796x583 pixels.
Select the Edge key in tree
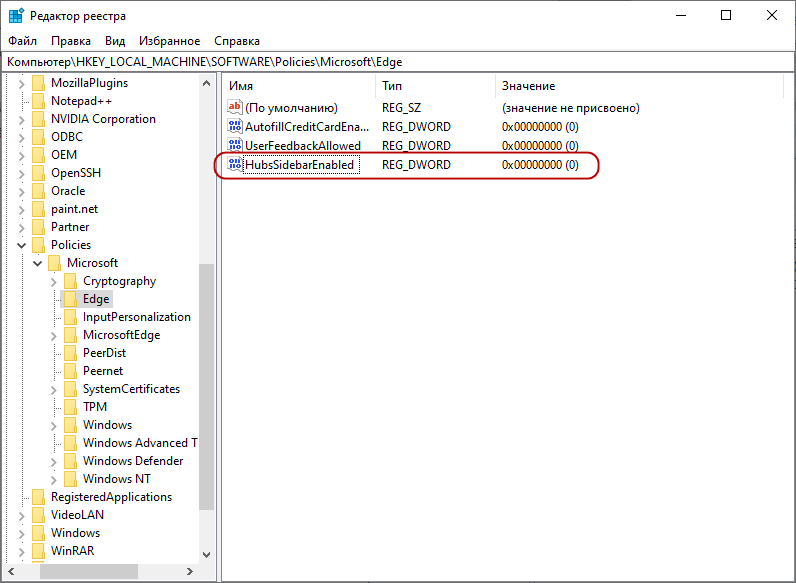pyautogui.click(x=96, y=299)
